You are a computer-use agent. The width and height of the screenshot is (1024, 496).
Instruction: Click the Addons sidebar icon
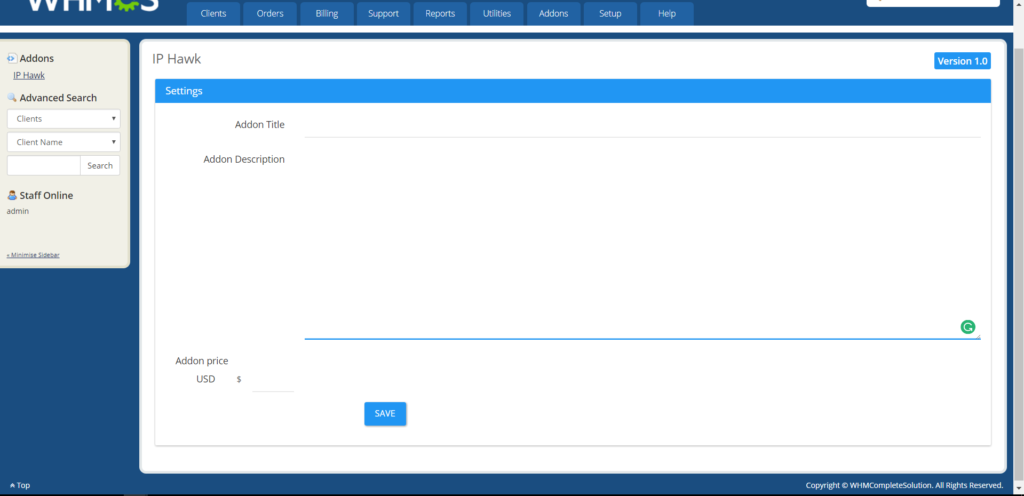tap(12, 59)
